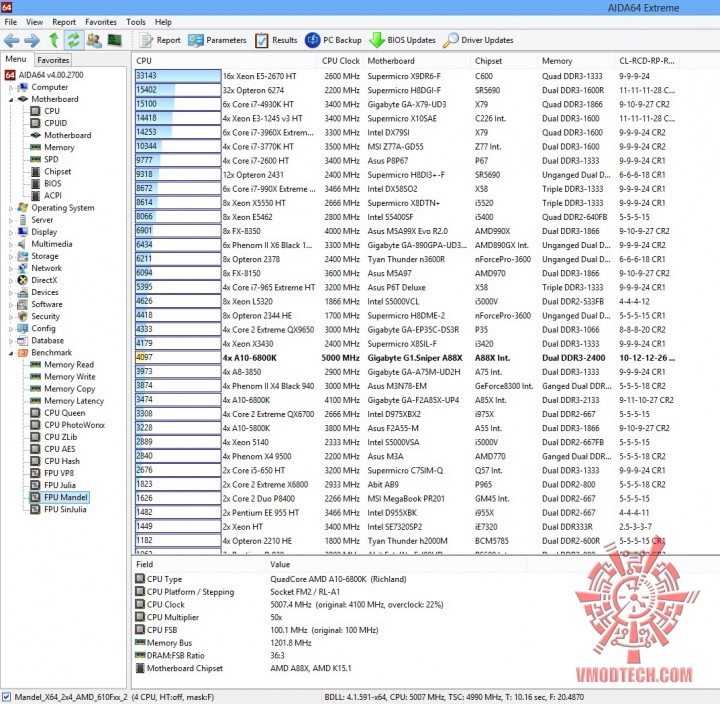Select the DirectX tree item
720x704 pixels.
(x=44, y=280)
